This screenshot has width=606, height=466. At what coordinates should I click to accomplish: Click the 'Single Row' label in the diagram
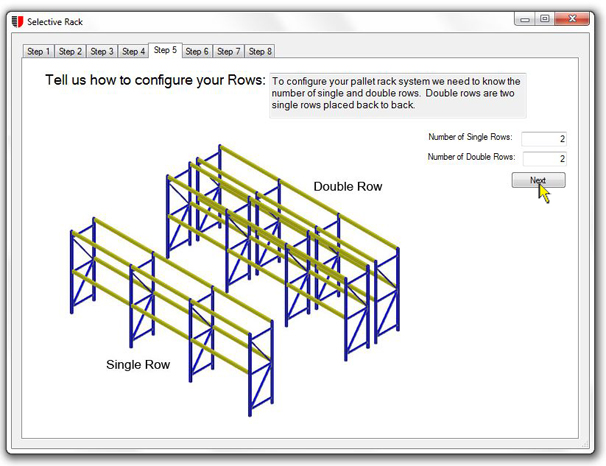[x=138, y=364]
